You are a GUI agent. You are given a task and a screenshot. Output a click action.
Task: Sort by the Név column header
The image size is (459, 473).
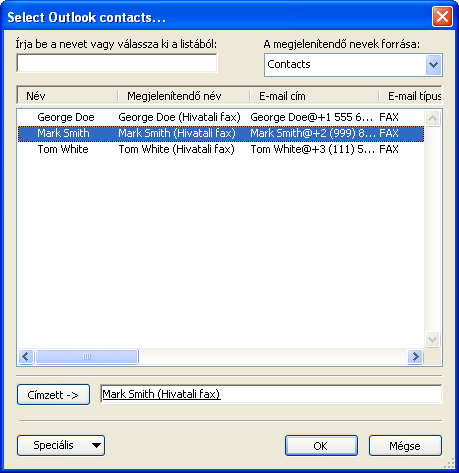[68, 96]
